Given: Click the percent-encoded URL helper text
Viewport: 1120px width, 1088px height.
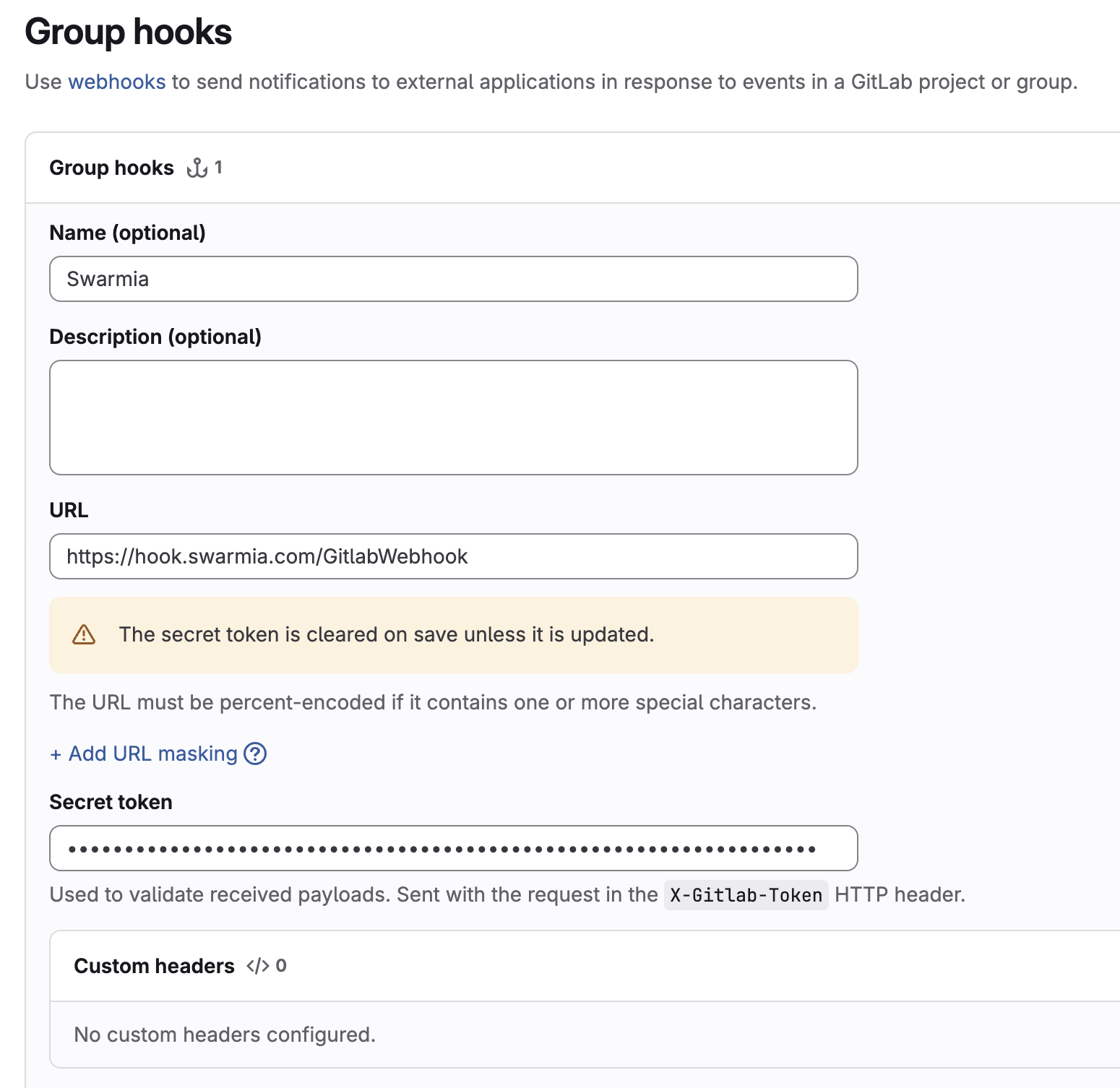Looking at the screenshot, I should point(433,702).
